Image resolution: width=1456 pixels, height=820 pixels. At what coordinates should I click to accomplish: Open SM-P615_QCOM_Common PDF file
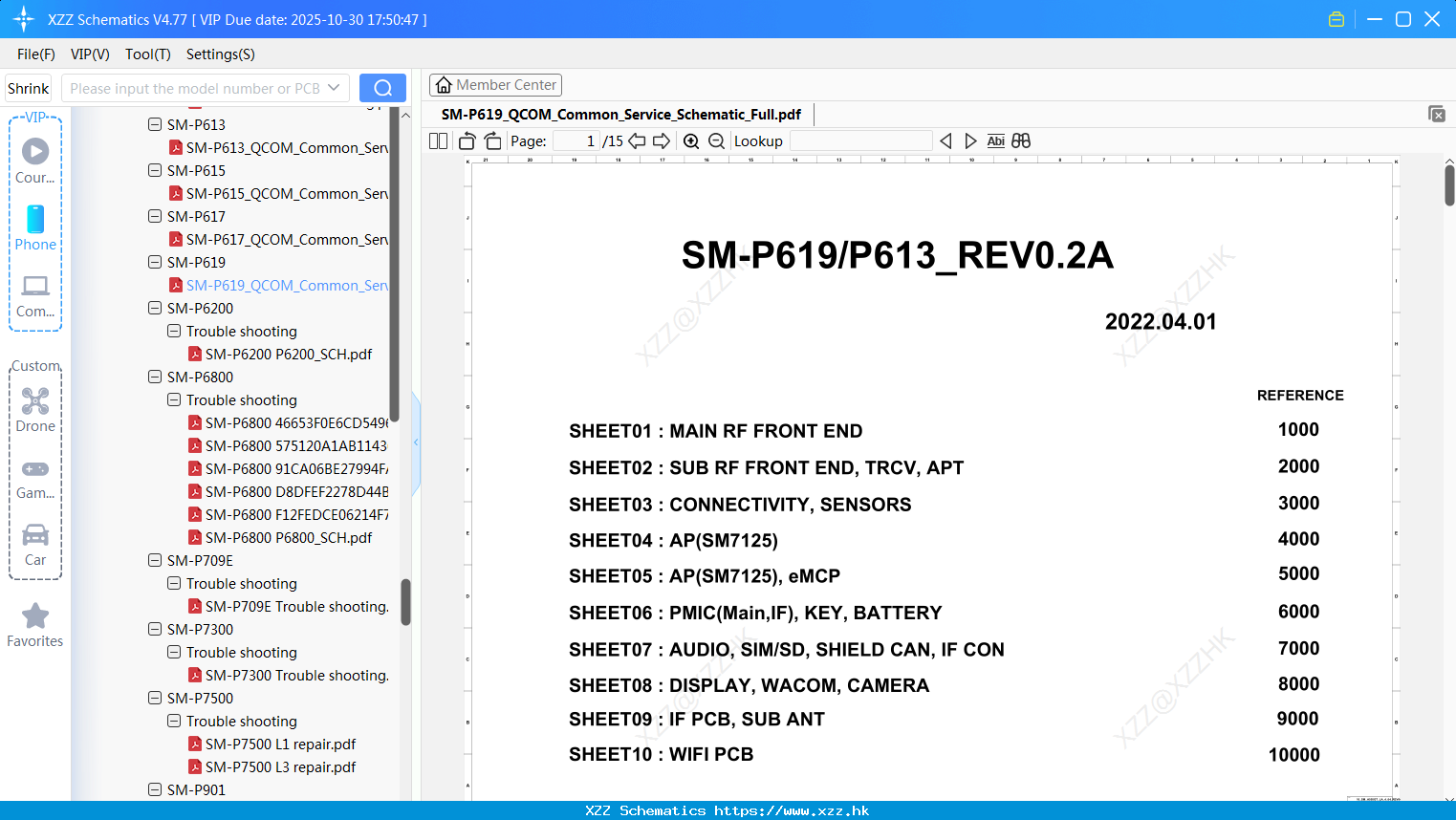tap(279, 193)
